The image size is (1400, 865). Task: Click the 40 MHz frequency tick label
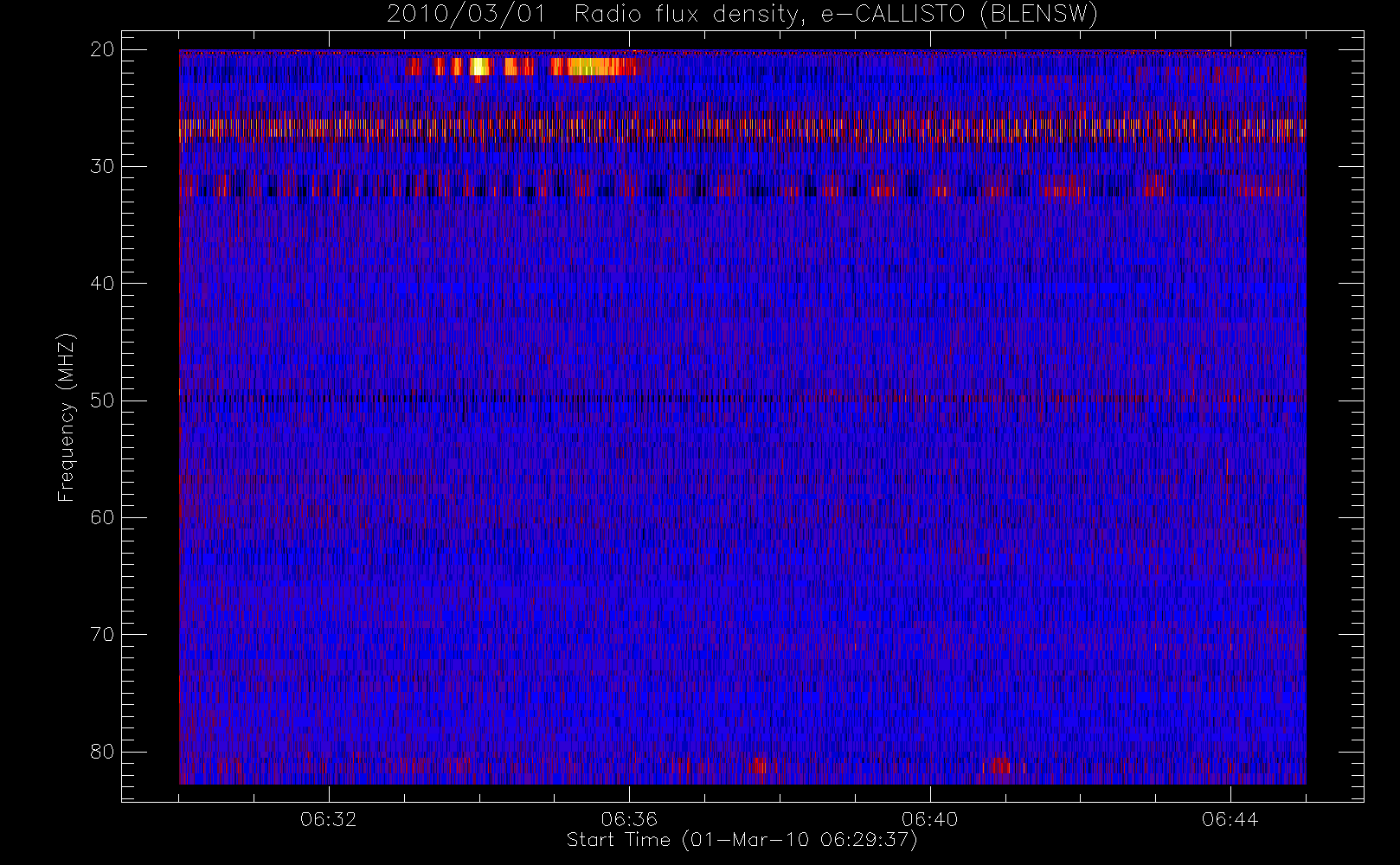tap(102, 283)
